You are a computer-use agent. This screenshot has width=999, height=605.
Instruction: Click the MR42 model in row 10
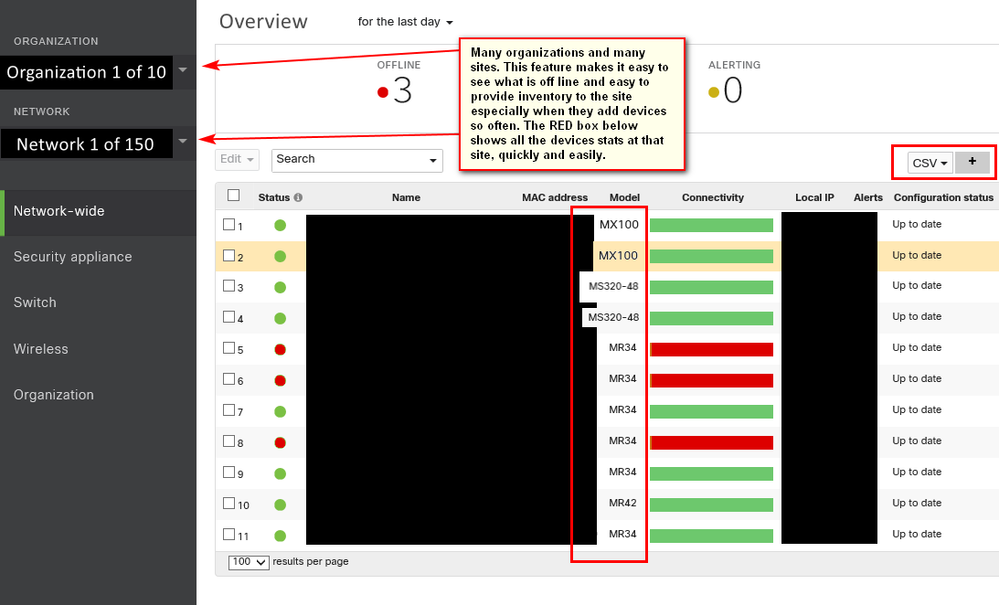(622, 503)
